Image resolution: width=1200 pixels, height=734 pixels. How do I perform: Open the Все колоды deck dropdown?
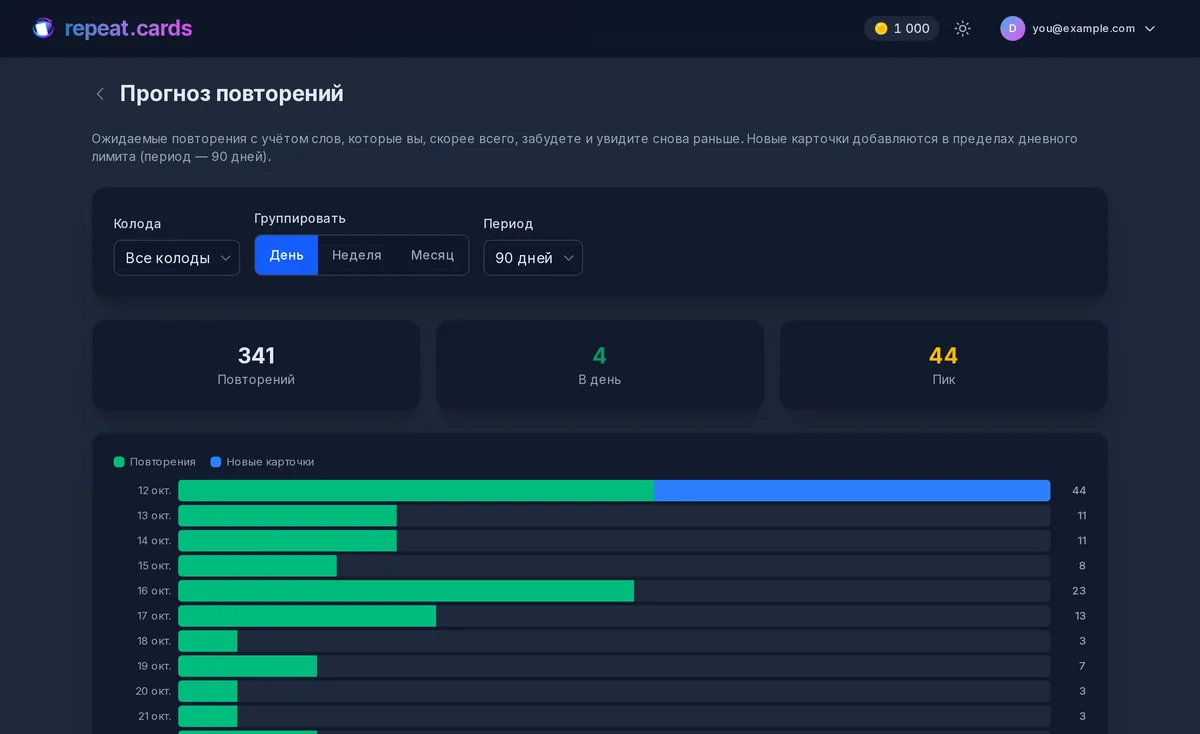click(x=177, y=258)
